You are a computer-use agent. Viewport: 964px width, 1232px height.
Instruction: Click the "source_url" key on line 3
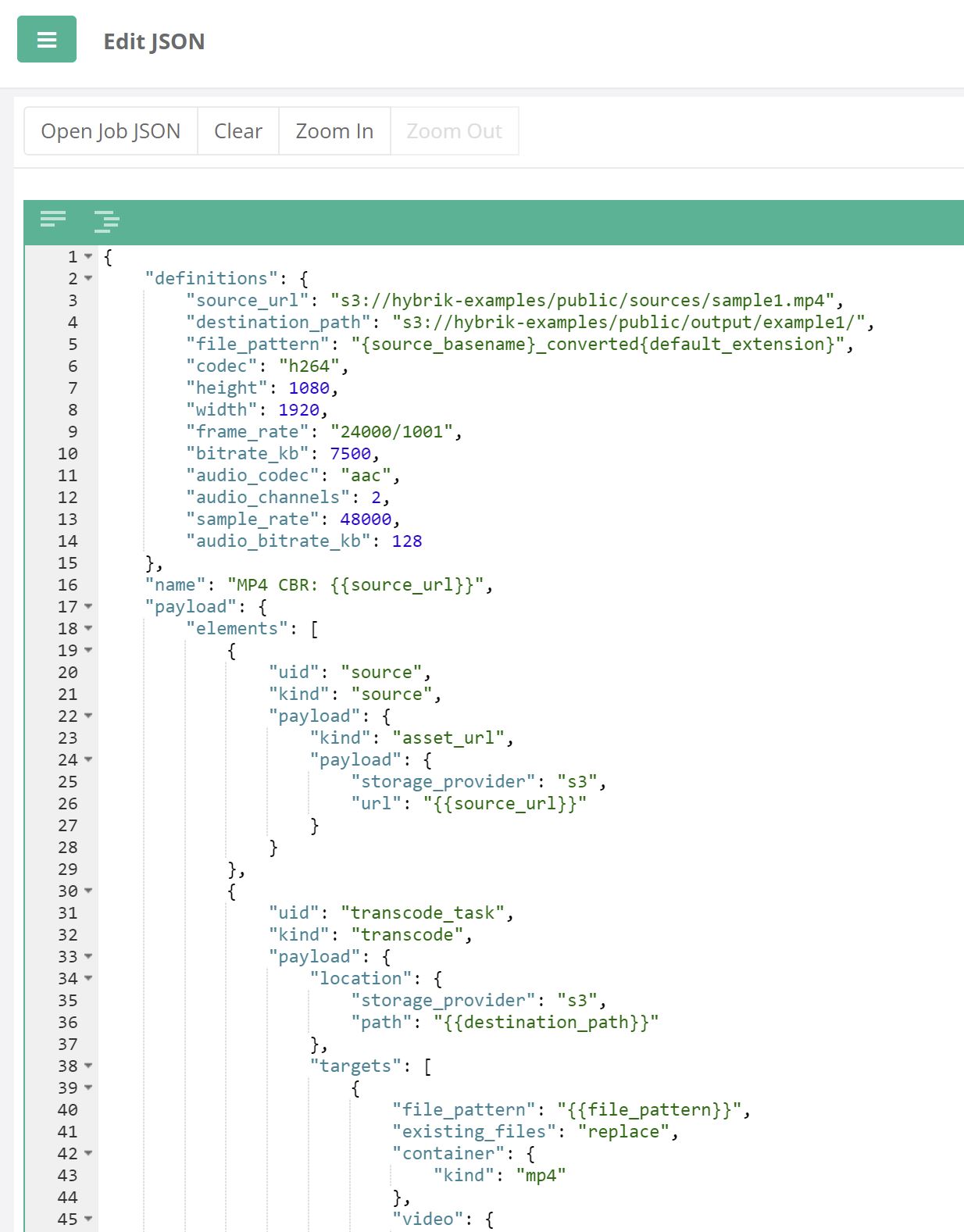[247, 301]
